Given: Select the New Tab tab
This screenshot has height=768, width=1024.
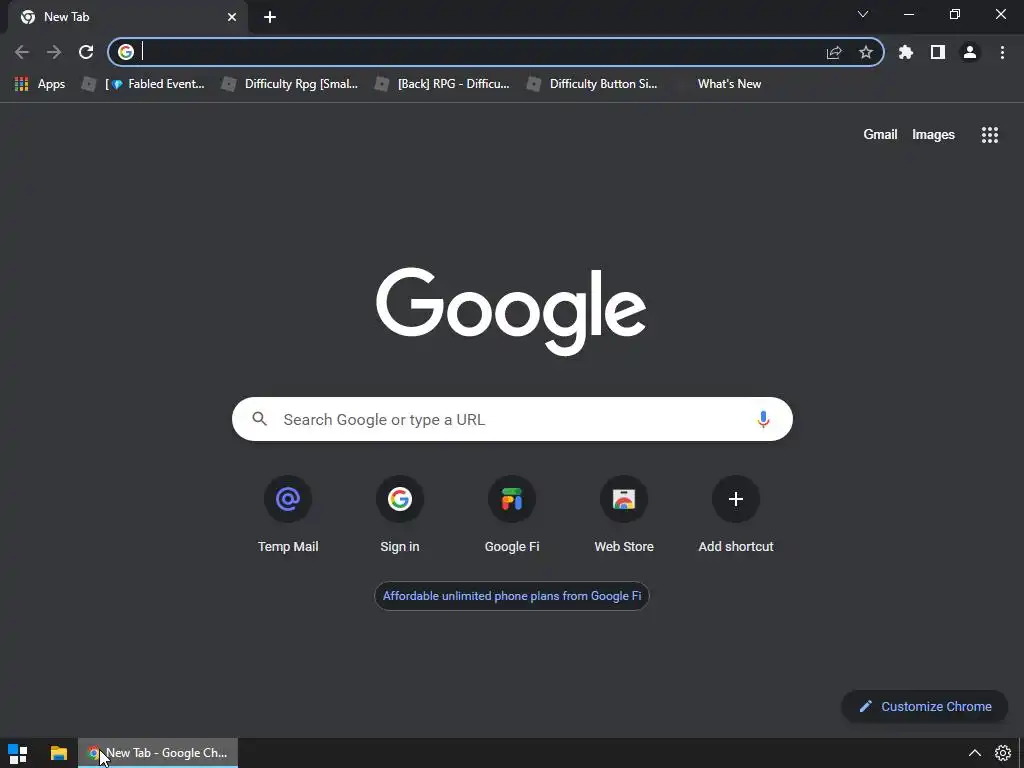Looking at the screenshot, I should pyautogui.click(x=127, y=17).
